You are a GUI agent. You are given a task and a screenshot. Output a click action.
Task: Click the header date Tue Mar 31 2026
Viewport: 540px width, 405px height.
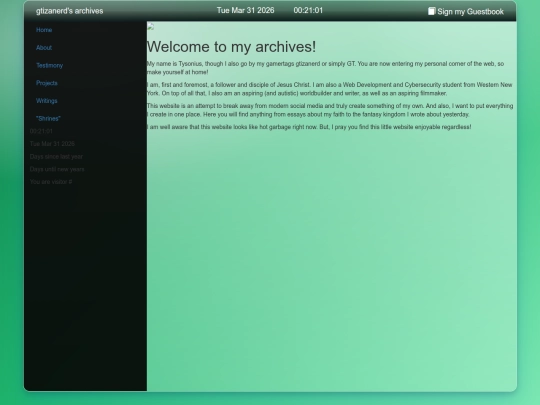coord(246,10)
